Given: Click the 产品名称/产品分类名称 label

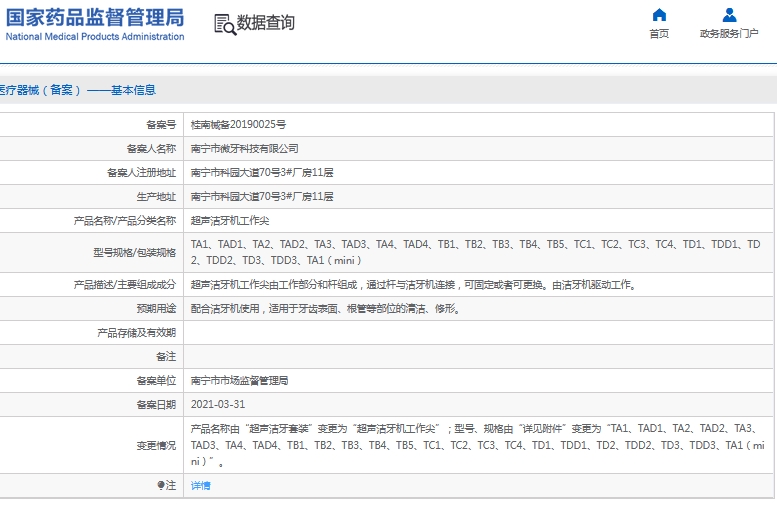Looking at the screenshot, I should tap(125, 221).
